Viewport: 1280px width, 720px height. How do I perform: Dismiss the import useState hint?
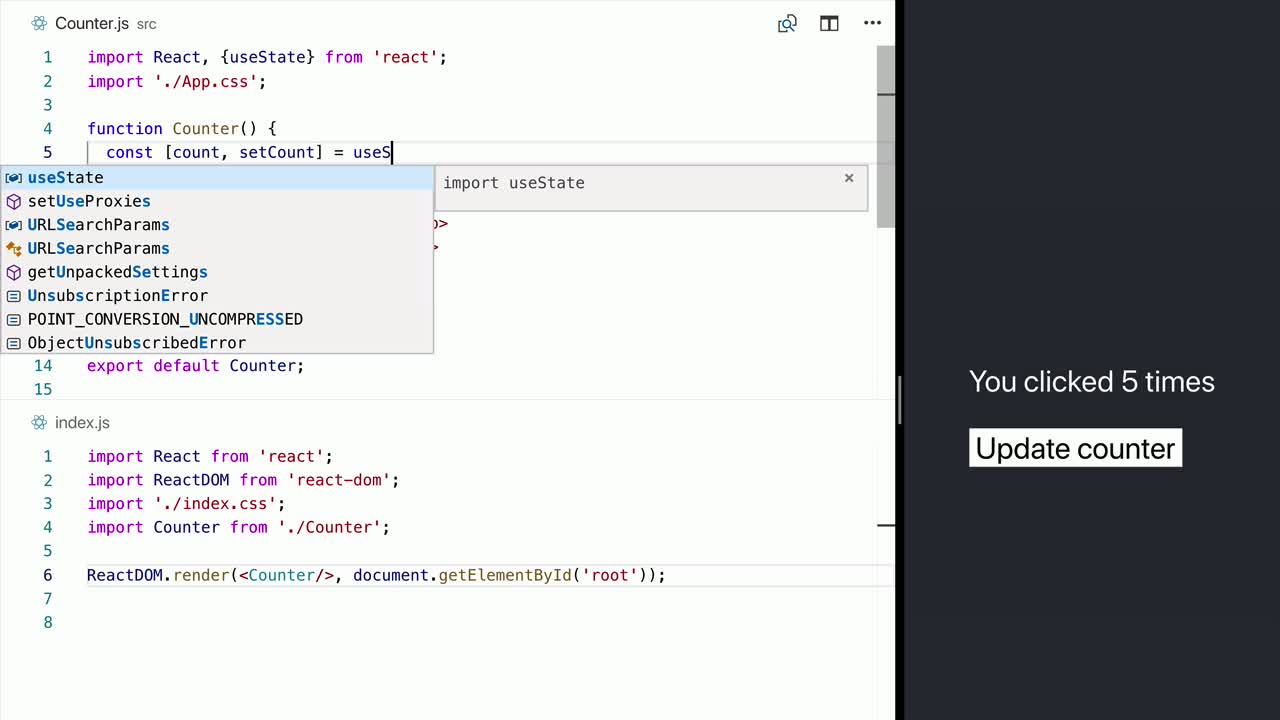[848, 177]
